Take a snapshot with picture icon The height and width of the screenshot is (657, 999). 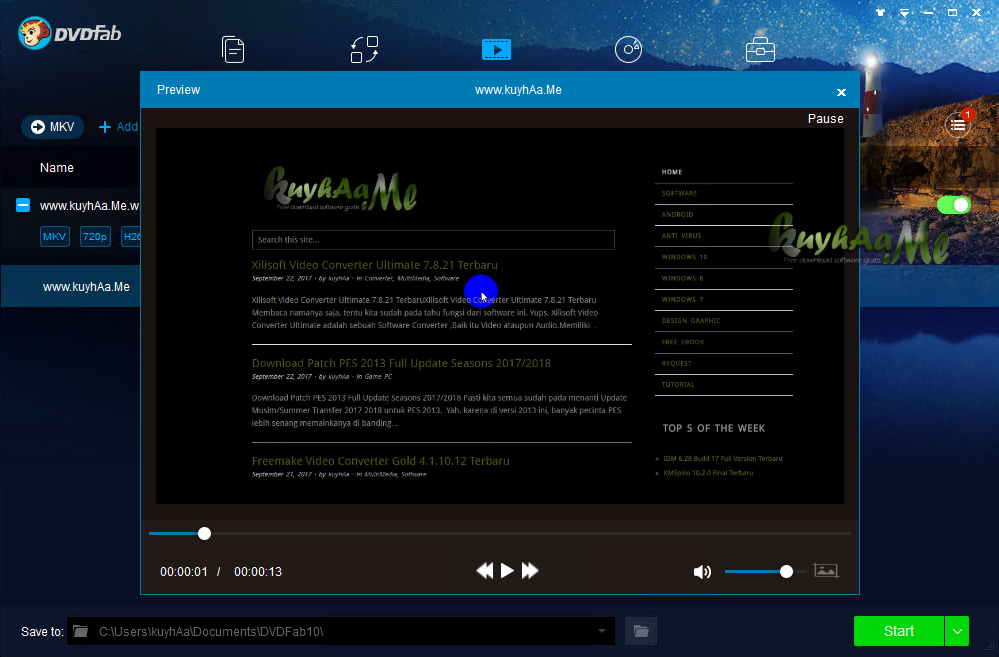coord(826,570)
